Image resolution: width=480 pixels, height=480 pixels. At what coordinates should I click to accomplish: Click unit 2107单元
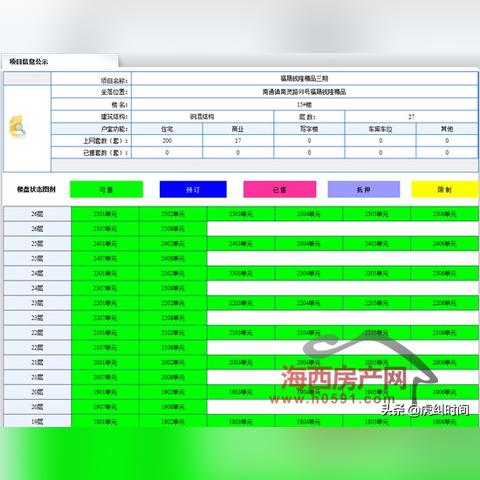click(105, 348)
